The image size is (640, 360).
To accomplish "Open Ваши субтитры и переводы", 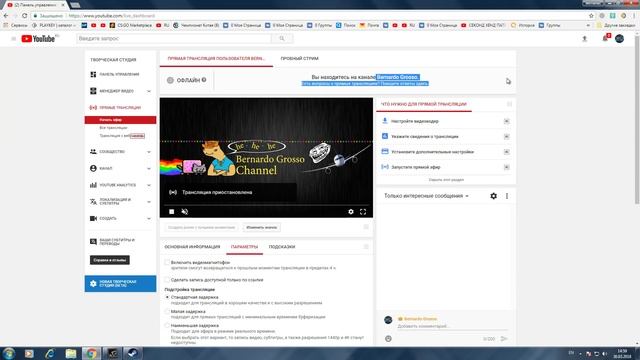I will coord(117,242).
